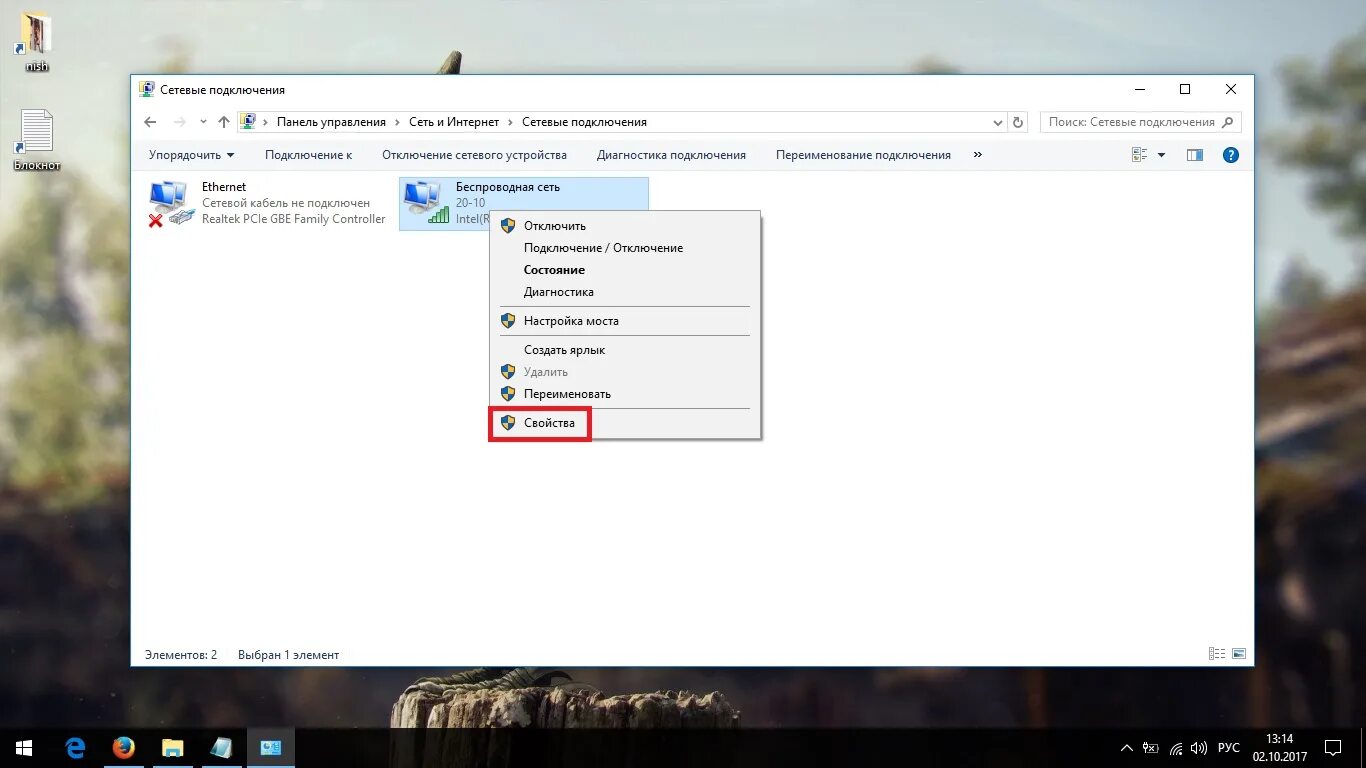
Task: Click Панель управления in the address bar
Action: [x=331, y=122]
